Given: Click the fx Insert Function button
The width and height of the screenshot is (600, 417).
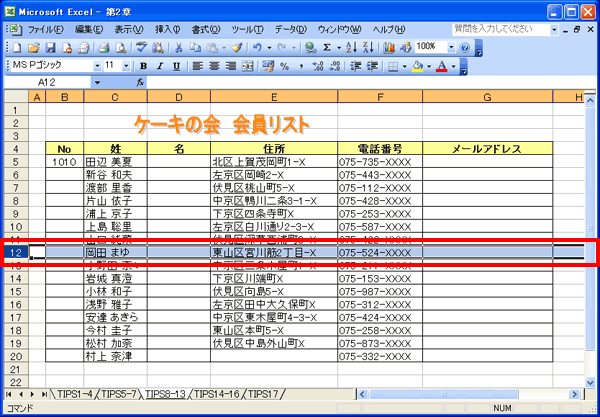Looking at the screenshot, I should (x=140, y=82).
